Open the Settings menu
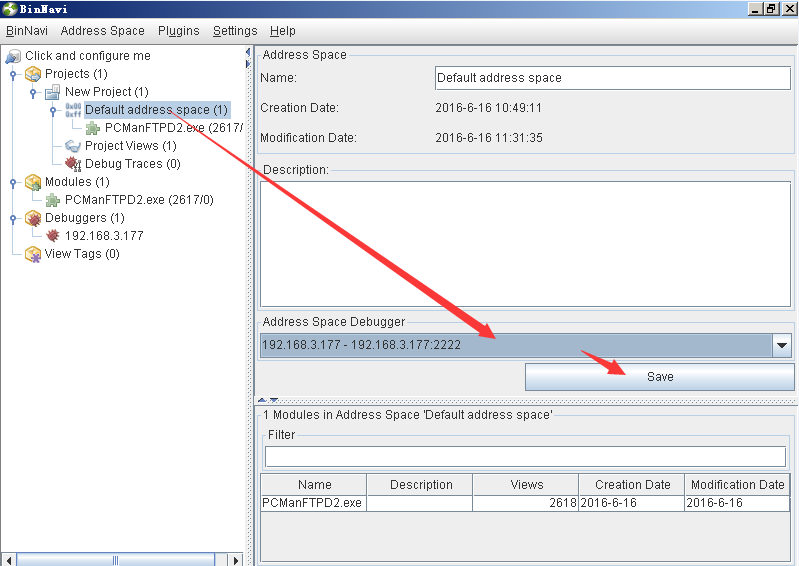Image resolution: width=799 pixels, height=566 pixels. (x=235, y=31)
